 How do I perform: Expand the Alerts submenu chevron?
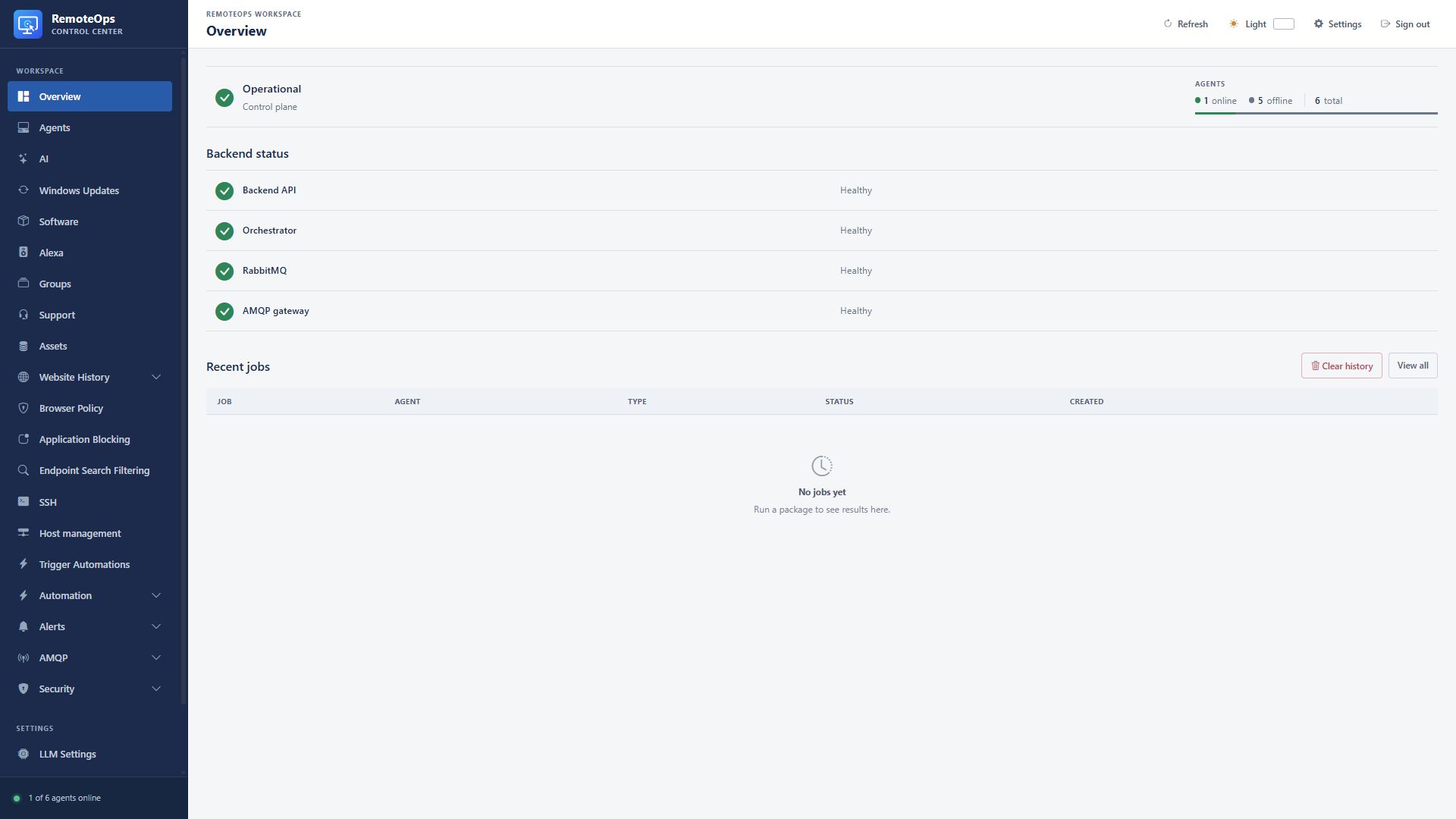[x=156, y=626]
